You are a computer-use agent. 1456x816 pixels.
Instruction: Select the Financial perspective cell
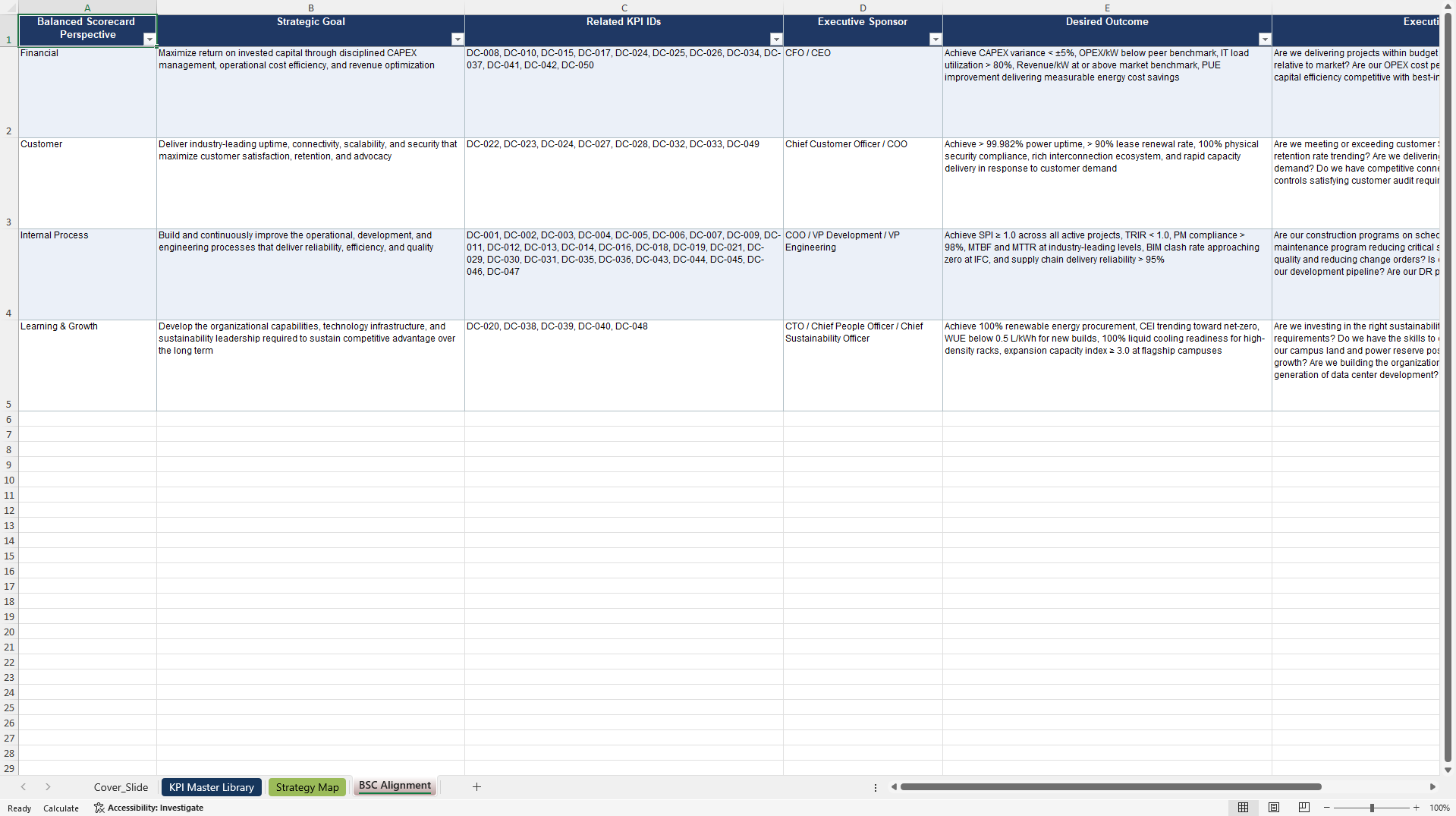point(87,93)
